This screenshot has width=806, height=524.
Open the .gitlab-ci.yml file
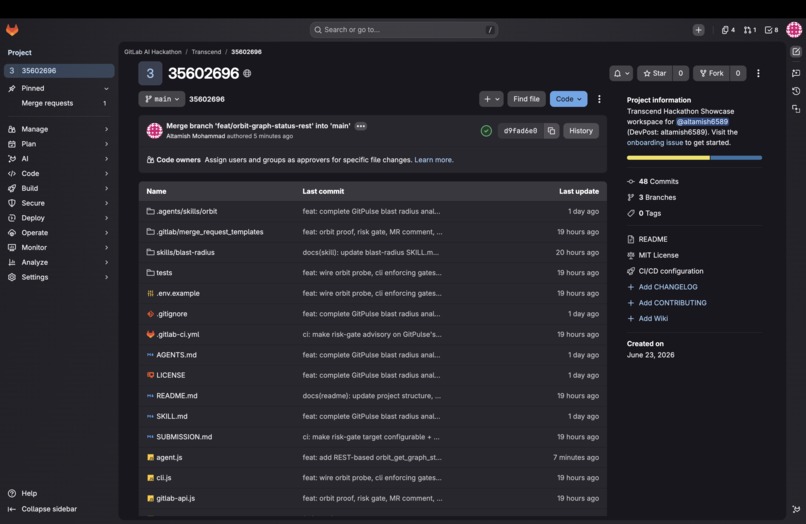(x=178, y=334)
